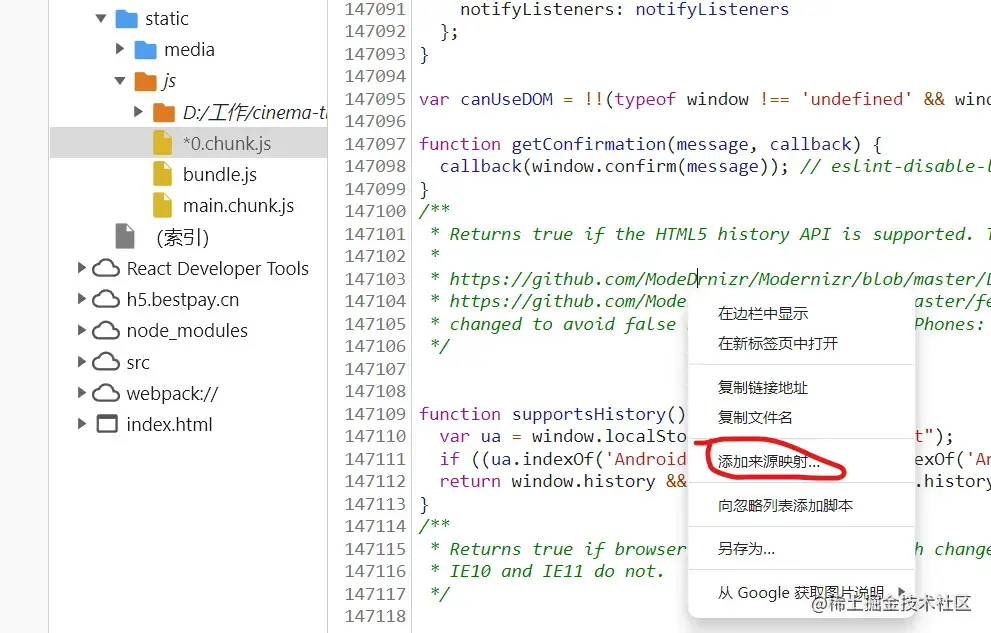Click the media folder icon
Viewport: 991px width, 633px height.
[x=145, y=49]
